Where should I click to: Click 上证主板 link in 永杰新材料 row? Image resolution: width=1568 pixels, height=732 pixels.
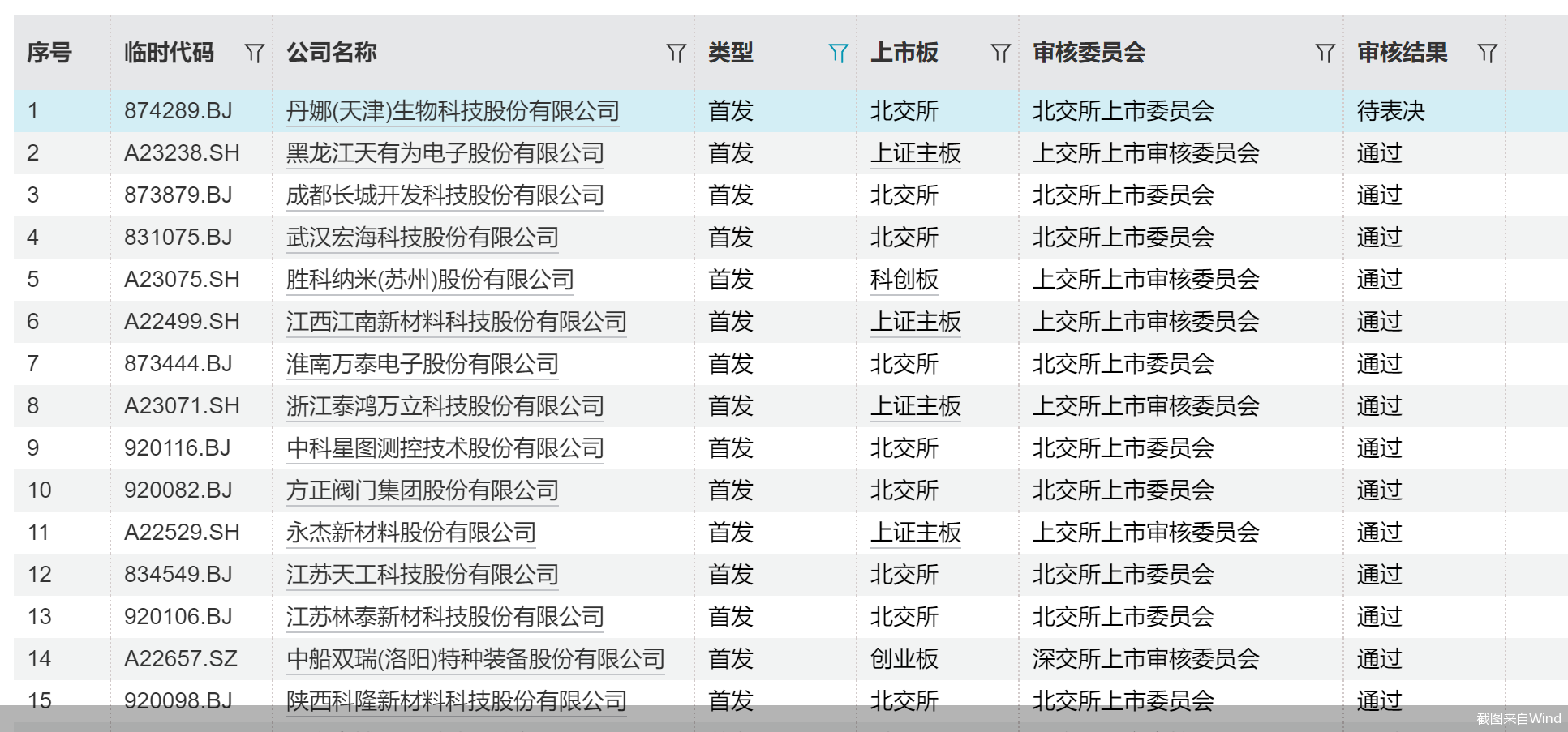click(916, 533)
